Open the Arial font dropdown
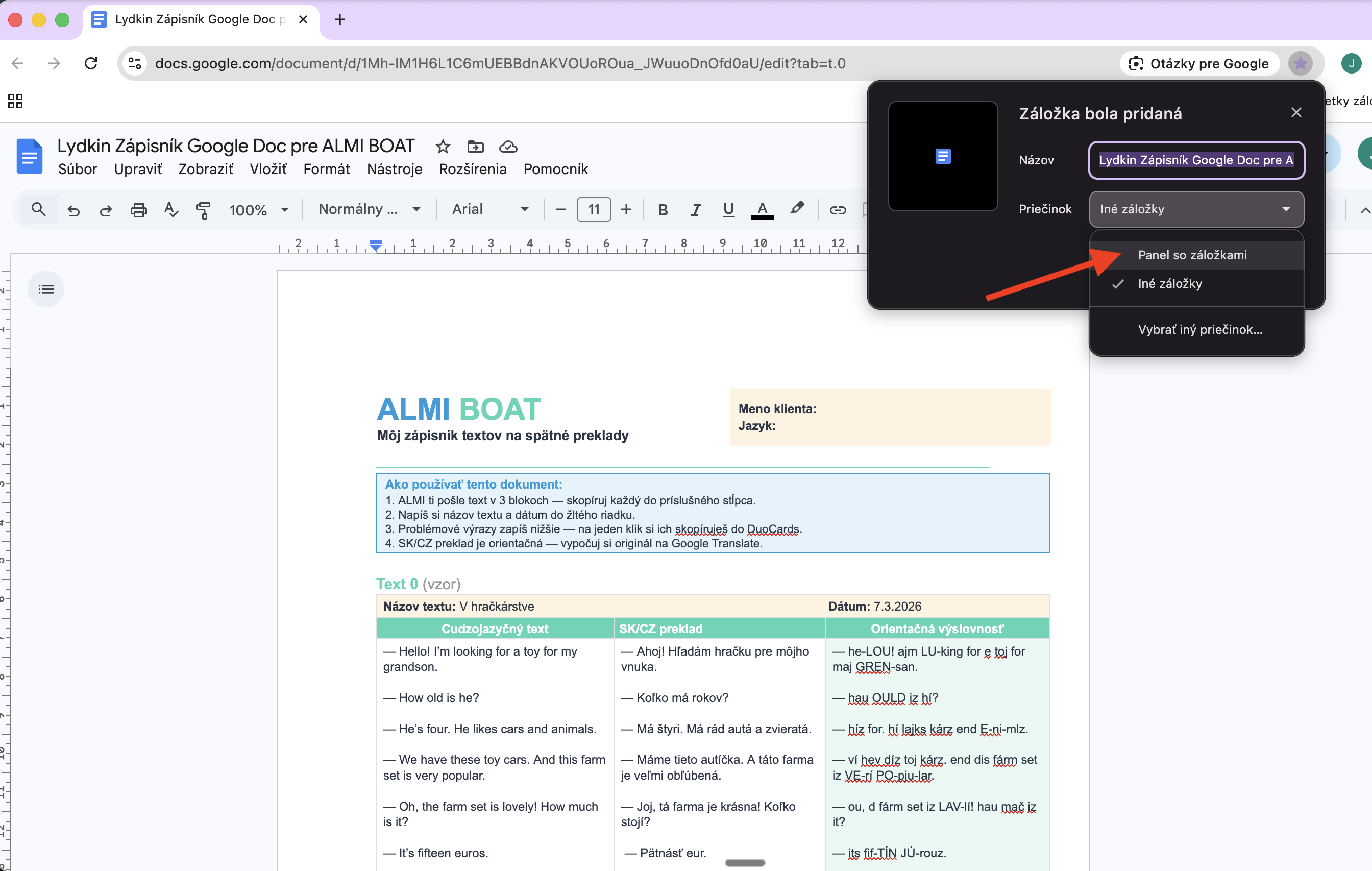Image resolution: width=1372 pixels, height=871 pixels. [490, 209]
